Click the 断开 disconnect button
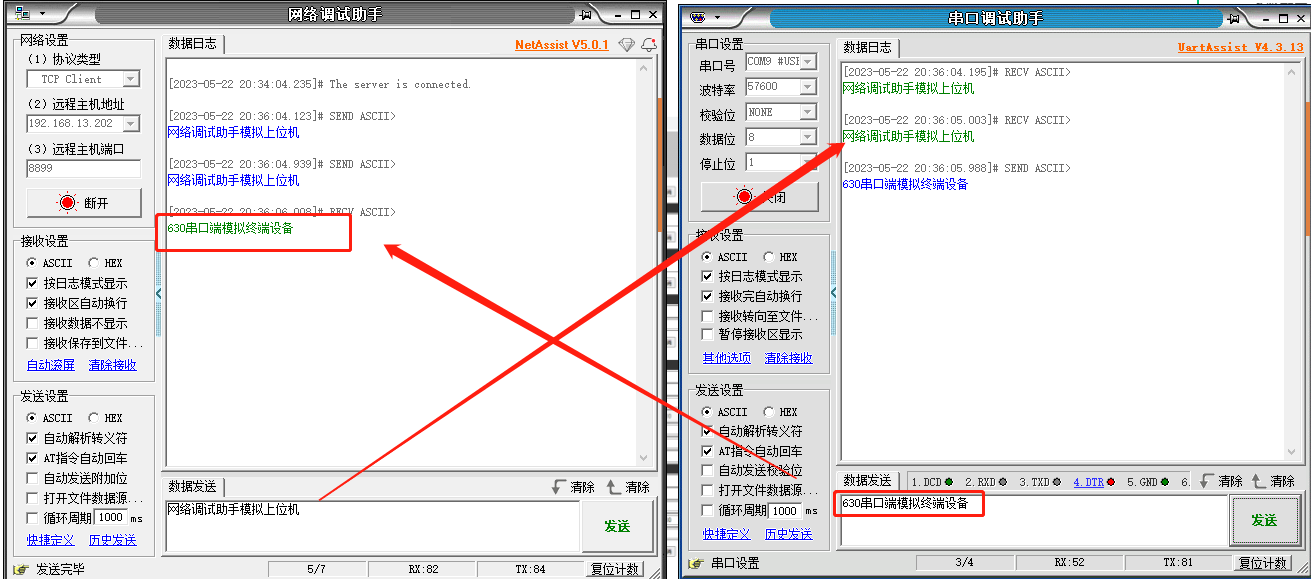1311x579 pixels. click(84, 203)
